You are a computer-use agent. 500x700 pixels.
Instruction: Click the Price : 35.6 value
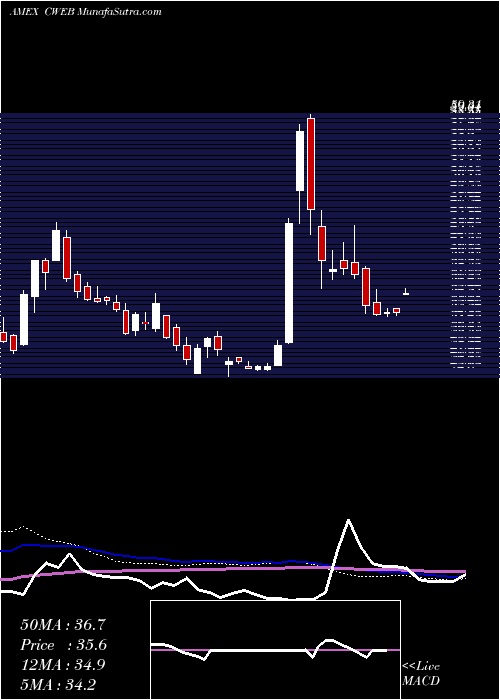(64, 645)
